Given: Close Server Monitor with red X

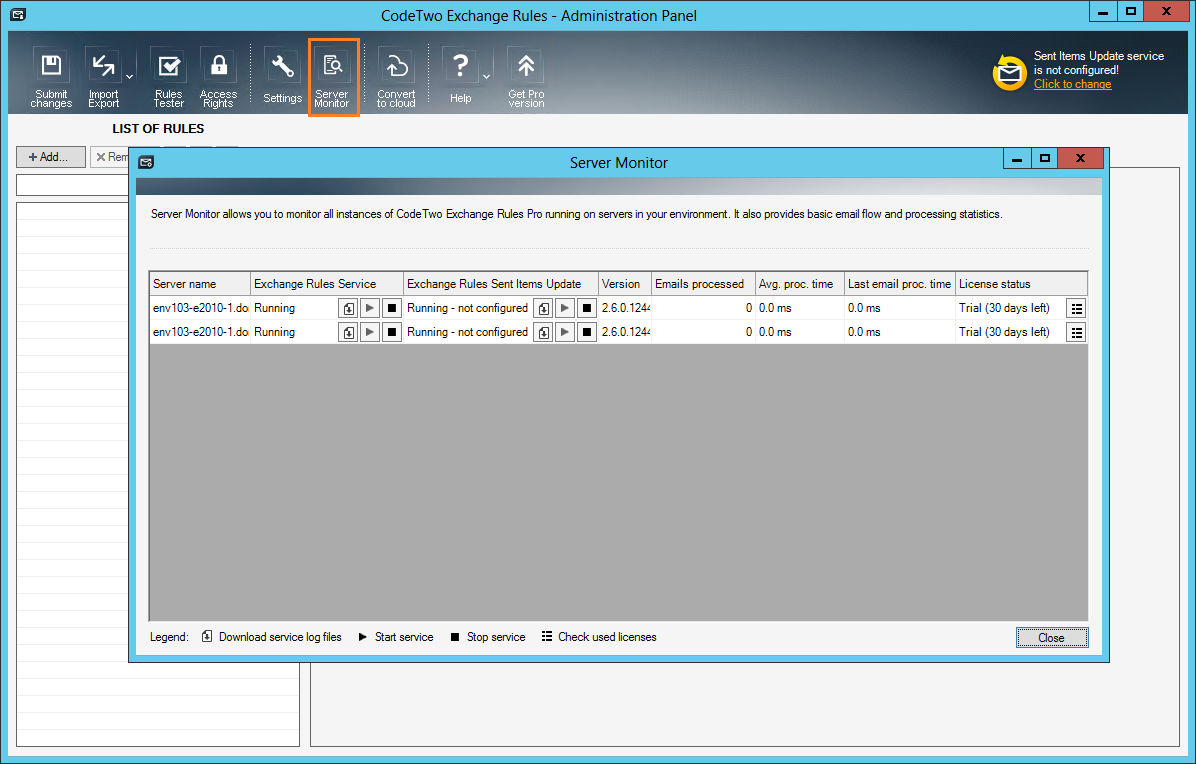Looking at the screenshot, I should pyautogui.click(x=1080, y=159).
